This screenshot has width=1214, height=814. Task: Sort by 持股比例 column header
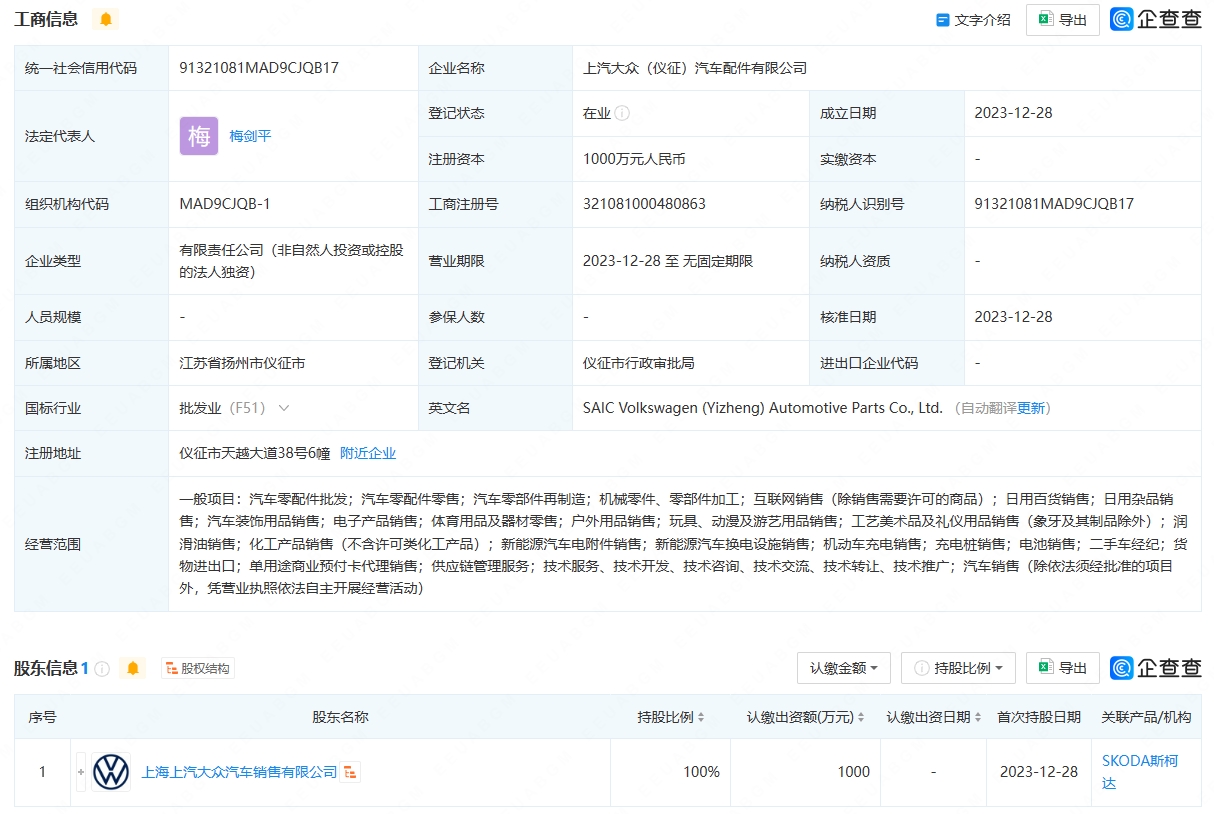[671, 717]
